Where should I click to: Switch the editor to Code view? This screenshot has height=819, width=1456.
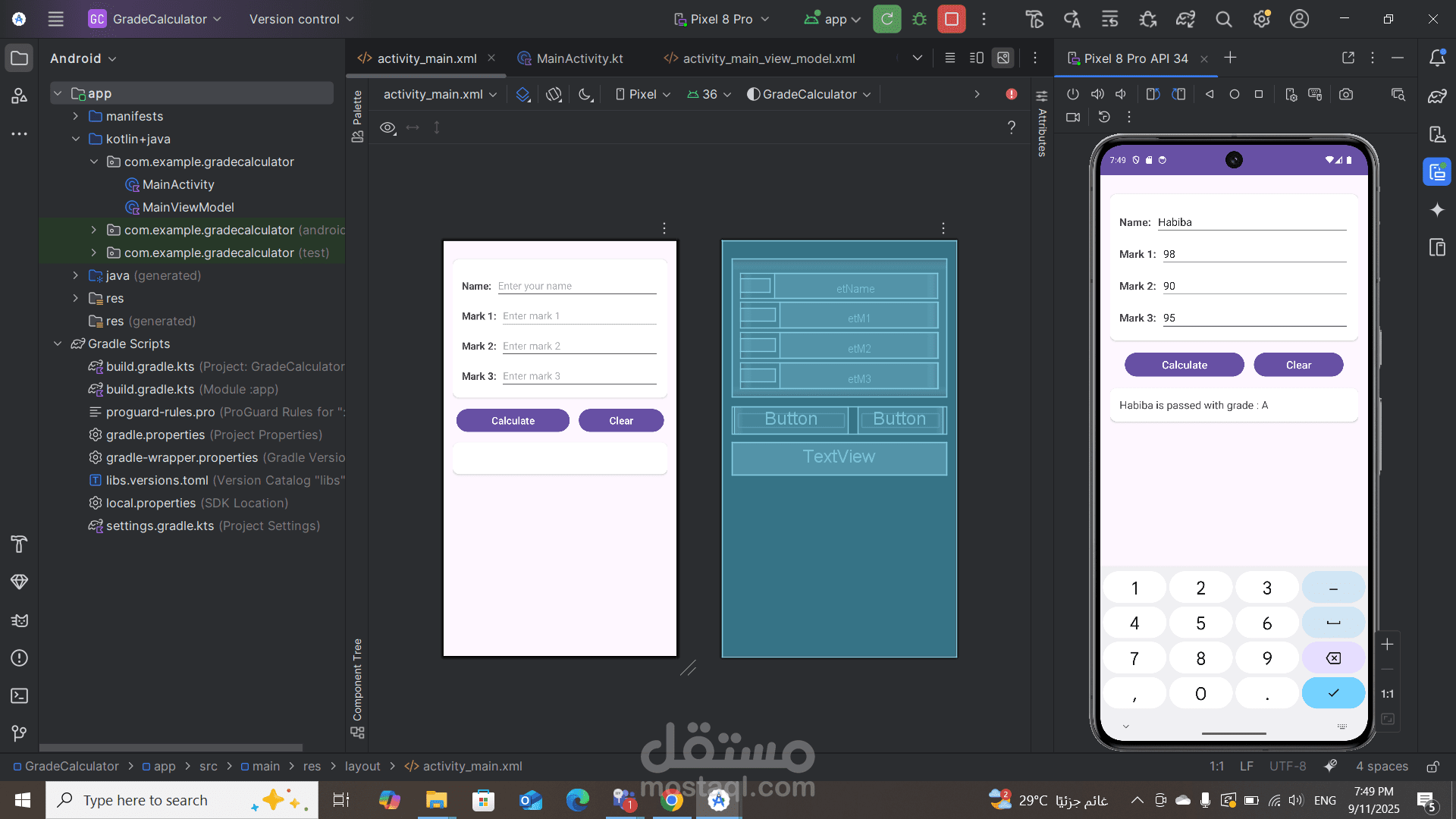pyautogui.click(x=949, y=58)
